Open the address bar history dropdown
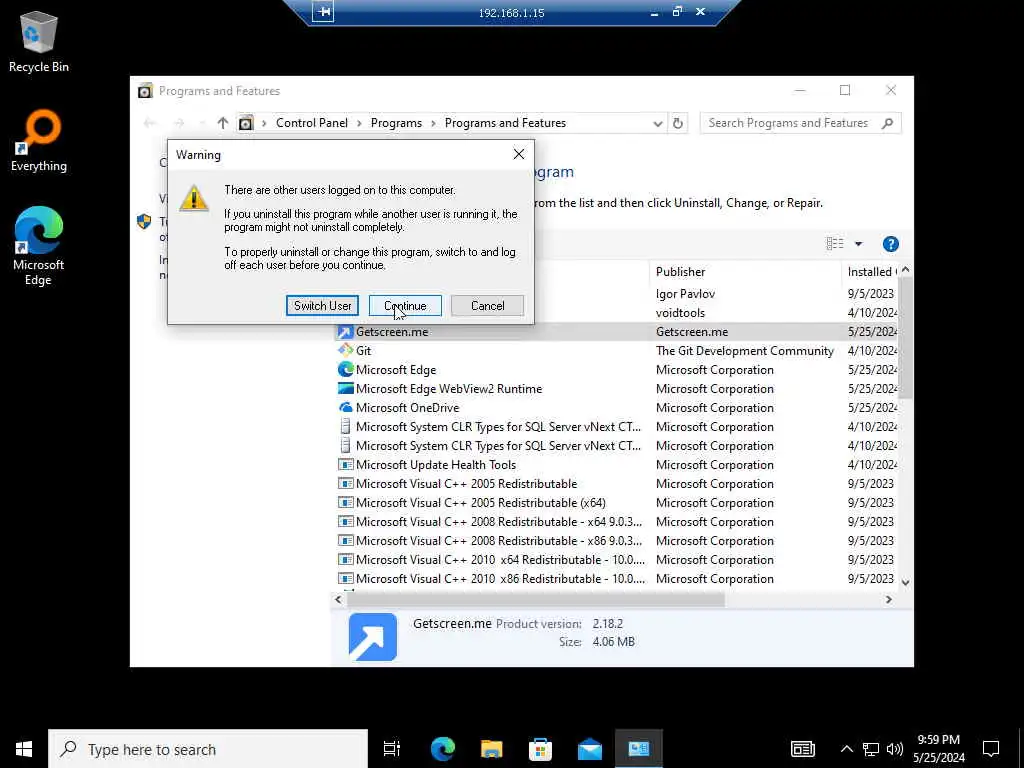1024x768 pixels. point(658,123)
